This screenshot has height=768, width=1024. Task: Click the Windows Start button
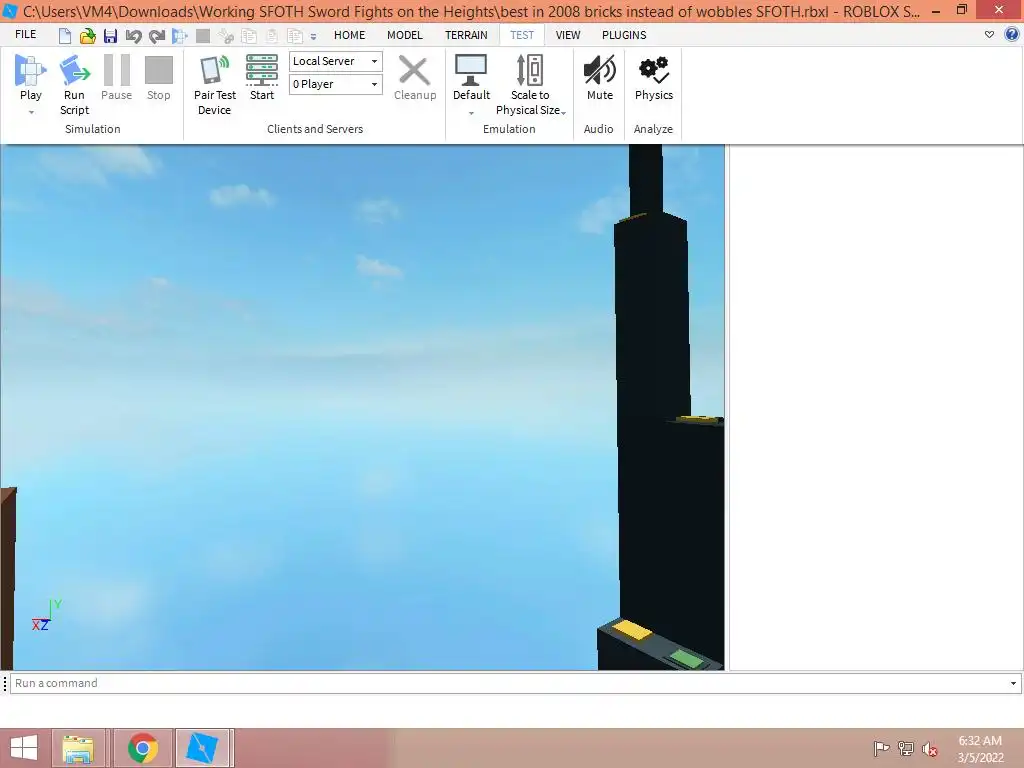click(24, 748)
